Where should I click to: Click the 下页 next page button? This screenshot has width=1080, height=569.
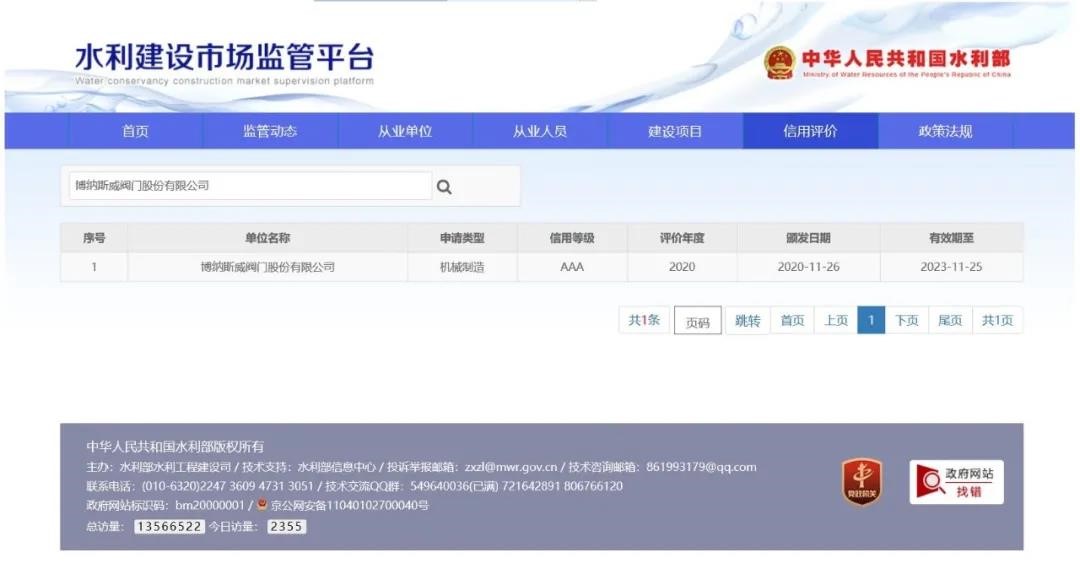point(906,321)
